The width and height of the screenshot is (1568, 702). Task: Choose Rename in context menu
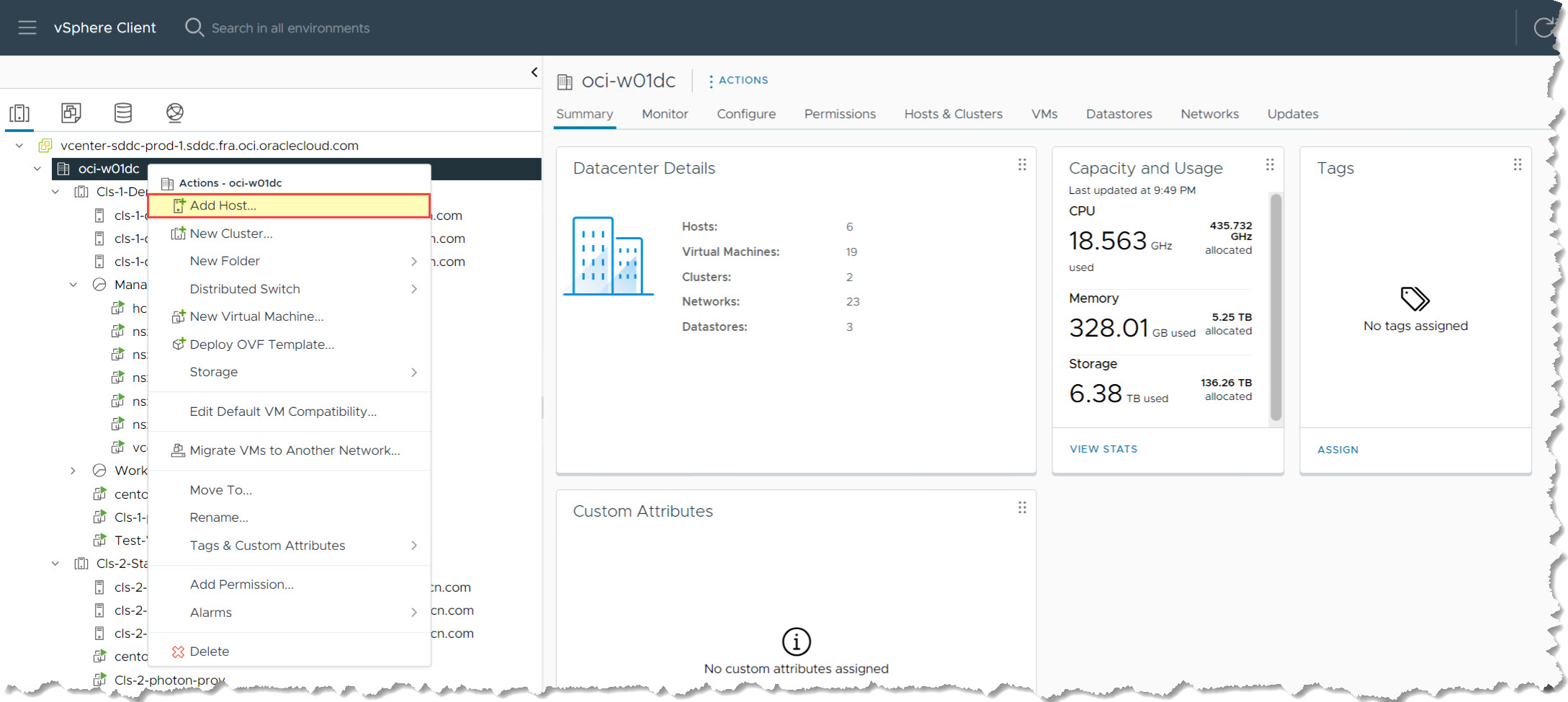[x=289, y=517]
